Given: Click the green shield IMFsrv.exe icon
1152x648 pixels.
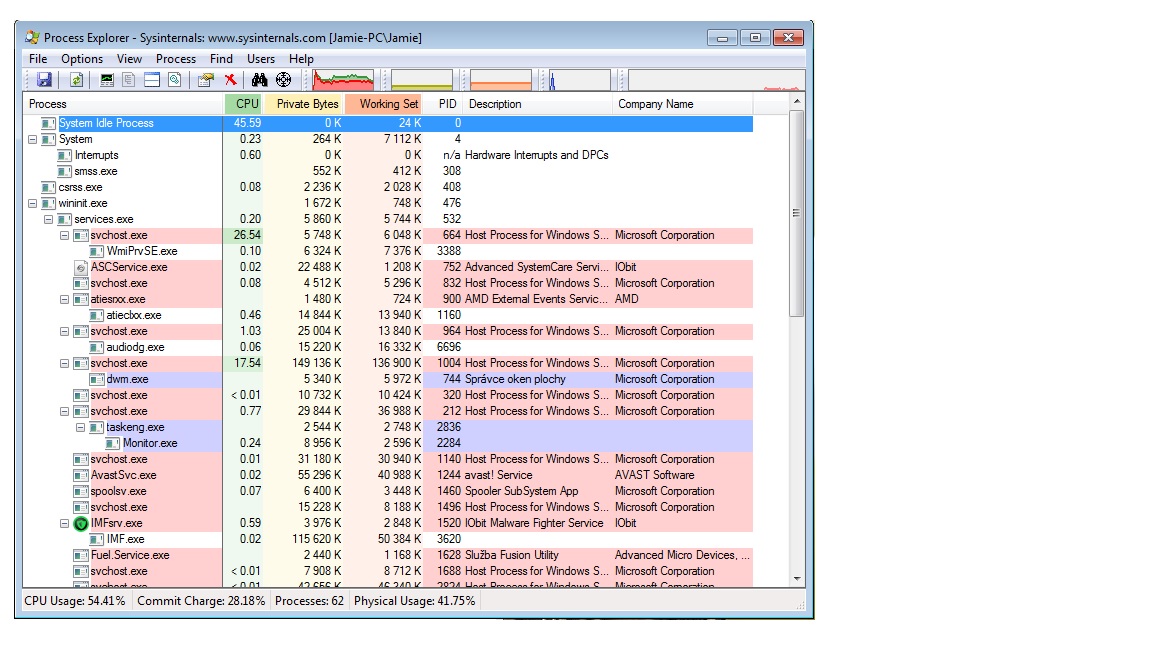Looking at the screenshot, I should 81,524.
